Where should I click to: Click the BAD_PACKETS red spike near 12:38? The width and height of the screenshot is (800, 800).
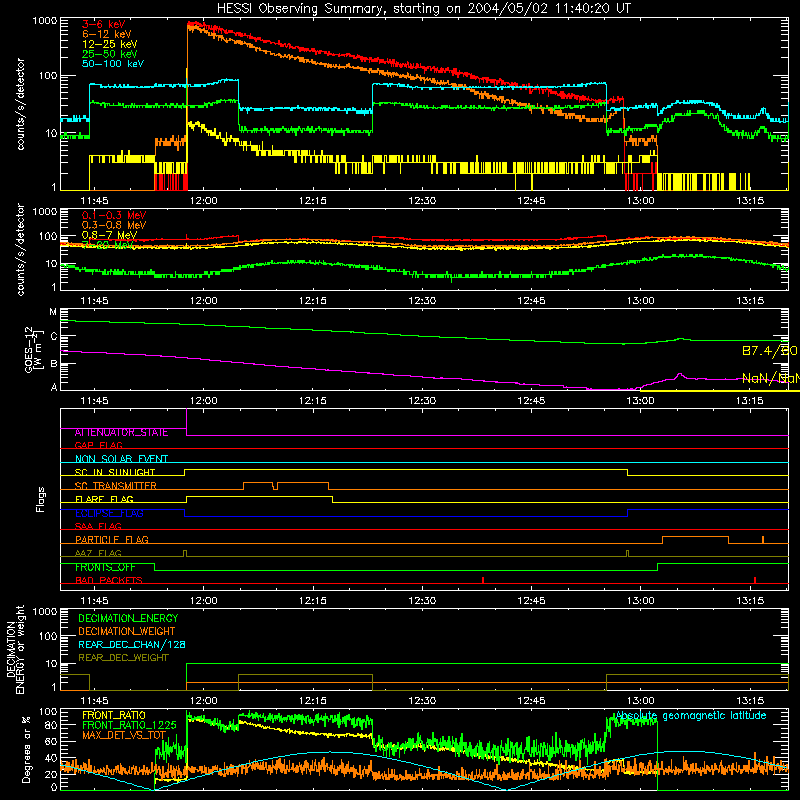(483, 580)
